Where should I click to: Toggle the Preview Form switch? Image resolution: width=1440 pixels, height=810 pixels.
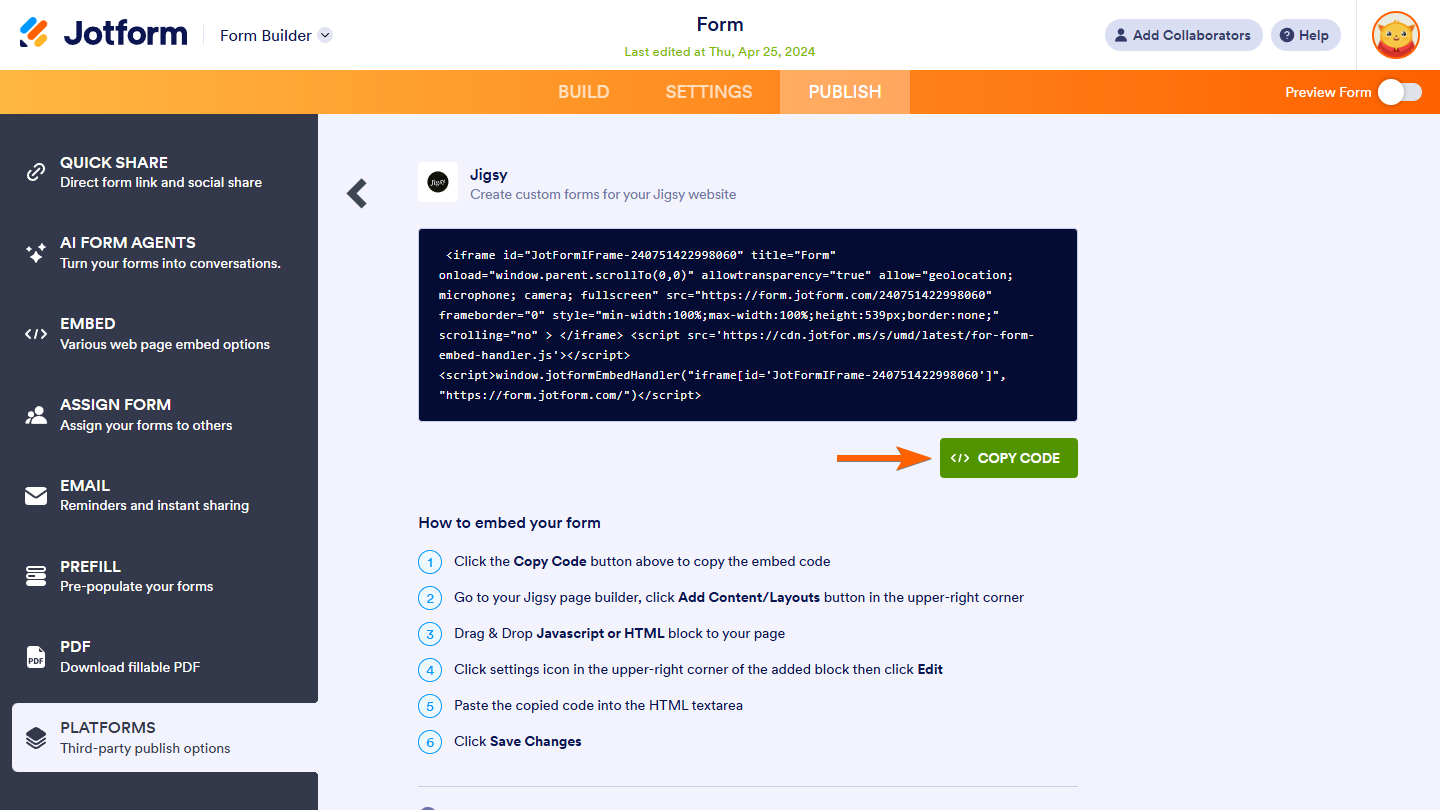tap(1399, 92)
